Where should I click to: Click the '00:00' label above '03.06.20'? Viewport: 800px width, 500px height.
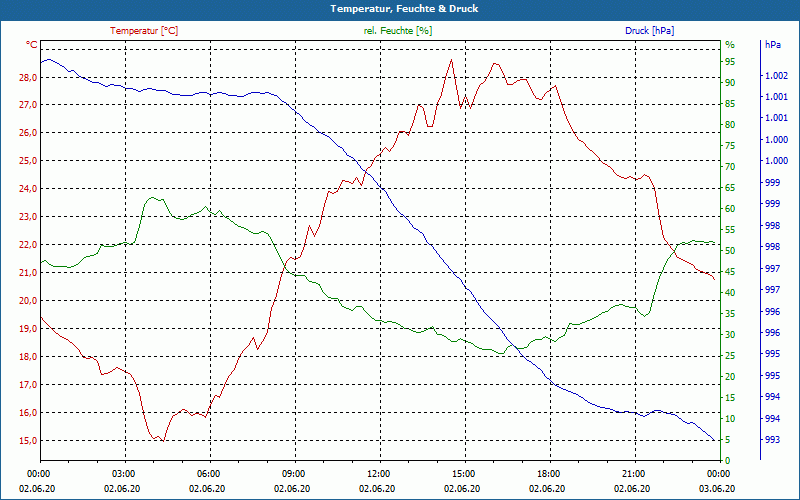coord(717,473)
